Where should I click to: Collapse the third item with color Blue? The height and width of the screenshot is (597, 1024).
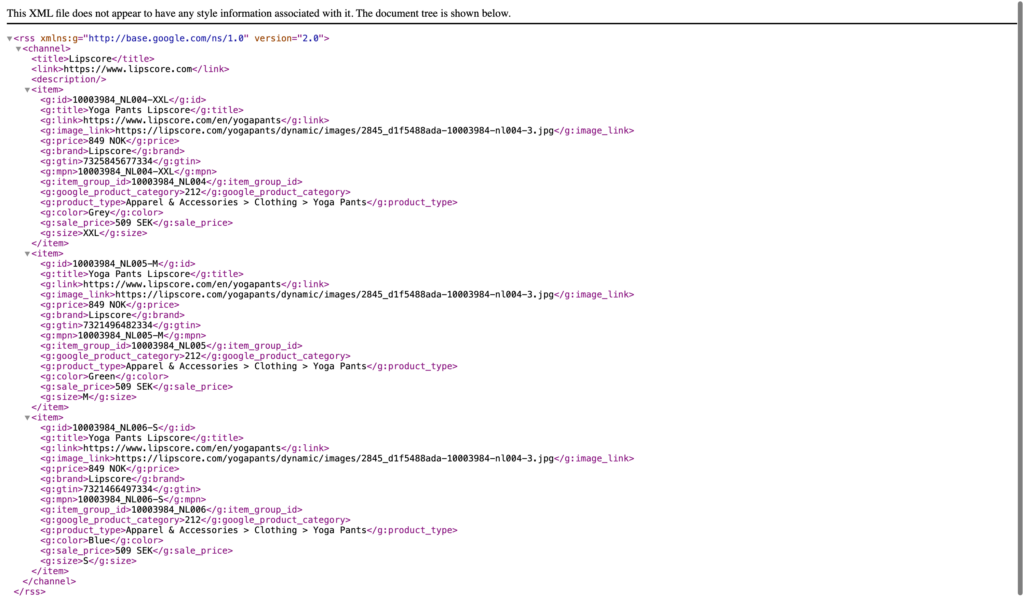point(28,417)
